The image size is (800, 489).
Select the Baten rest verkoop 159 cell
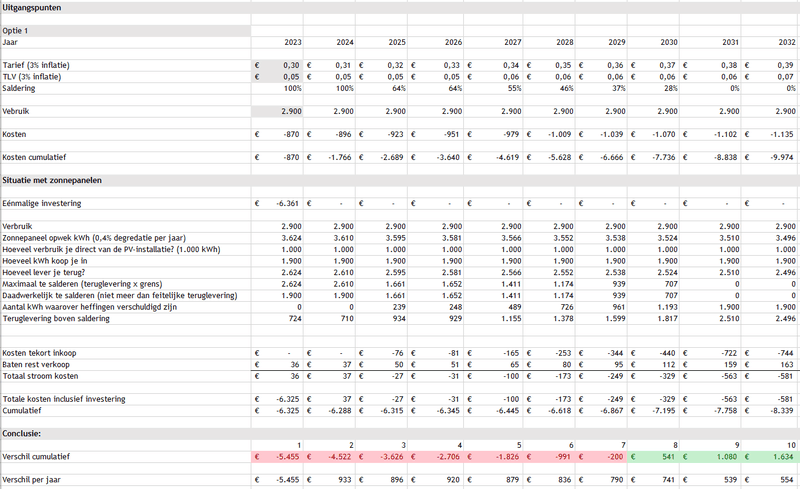(x=710, y=364)
